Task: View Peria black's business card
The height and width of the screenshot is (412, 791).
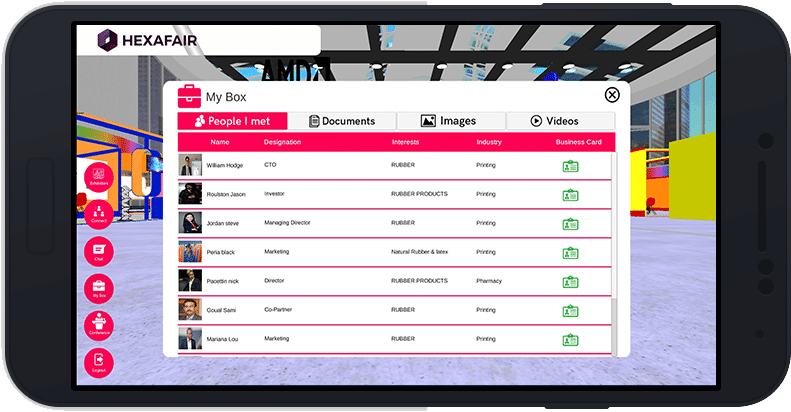Action: click(571, 253)
